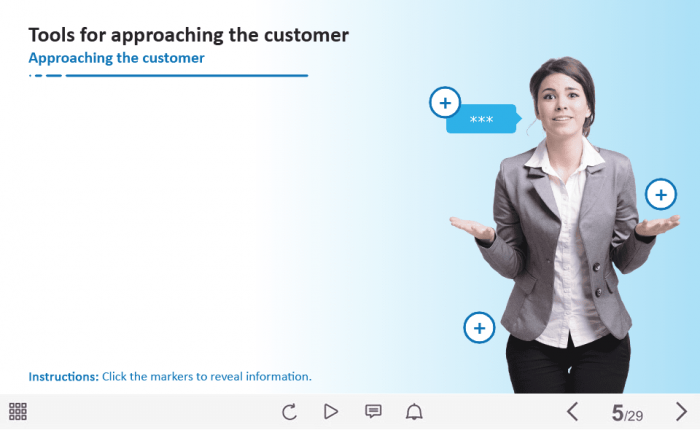Reveal info from the plus marker near her waist
Image resolution: width=700 pixels, height=430 pixels.
(x=480, y=327)
